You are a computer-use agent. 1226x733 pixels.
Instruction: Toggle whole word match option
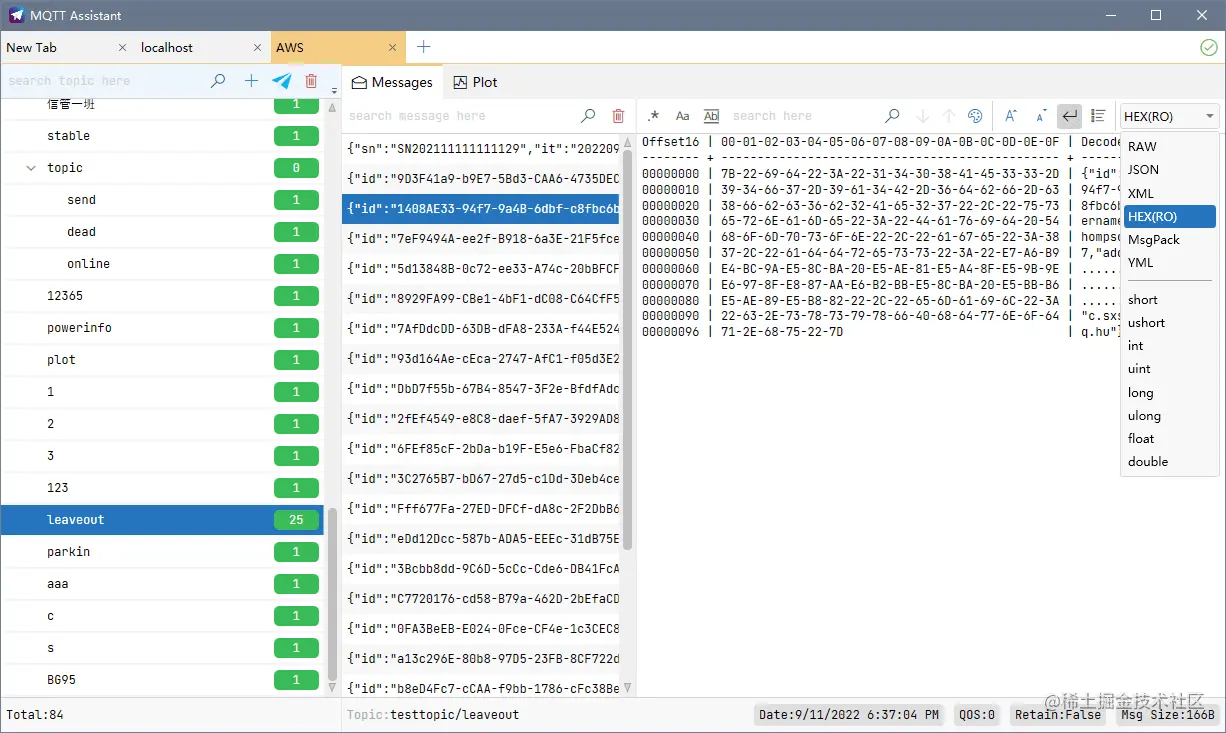click(x=711, y=116)
